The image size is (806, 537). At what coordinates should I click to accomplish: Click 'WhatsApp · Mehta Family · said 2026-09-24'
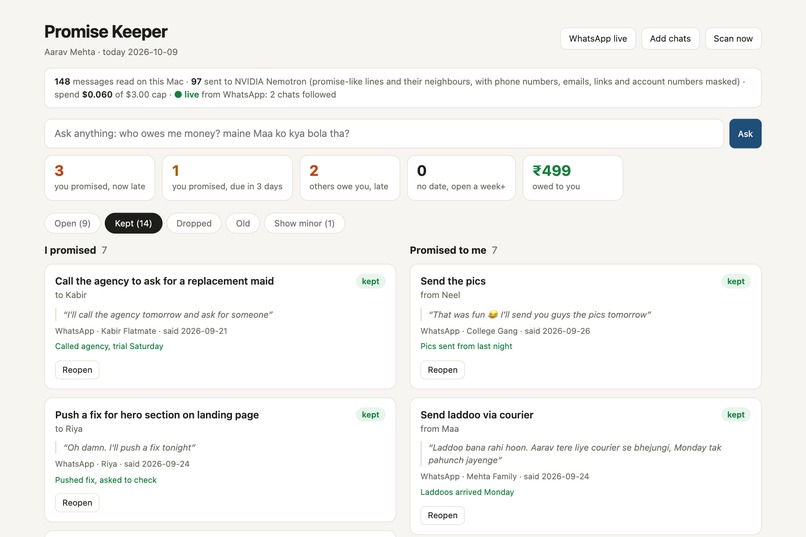click(505, 476)
